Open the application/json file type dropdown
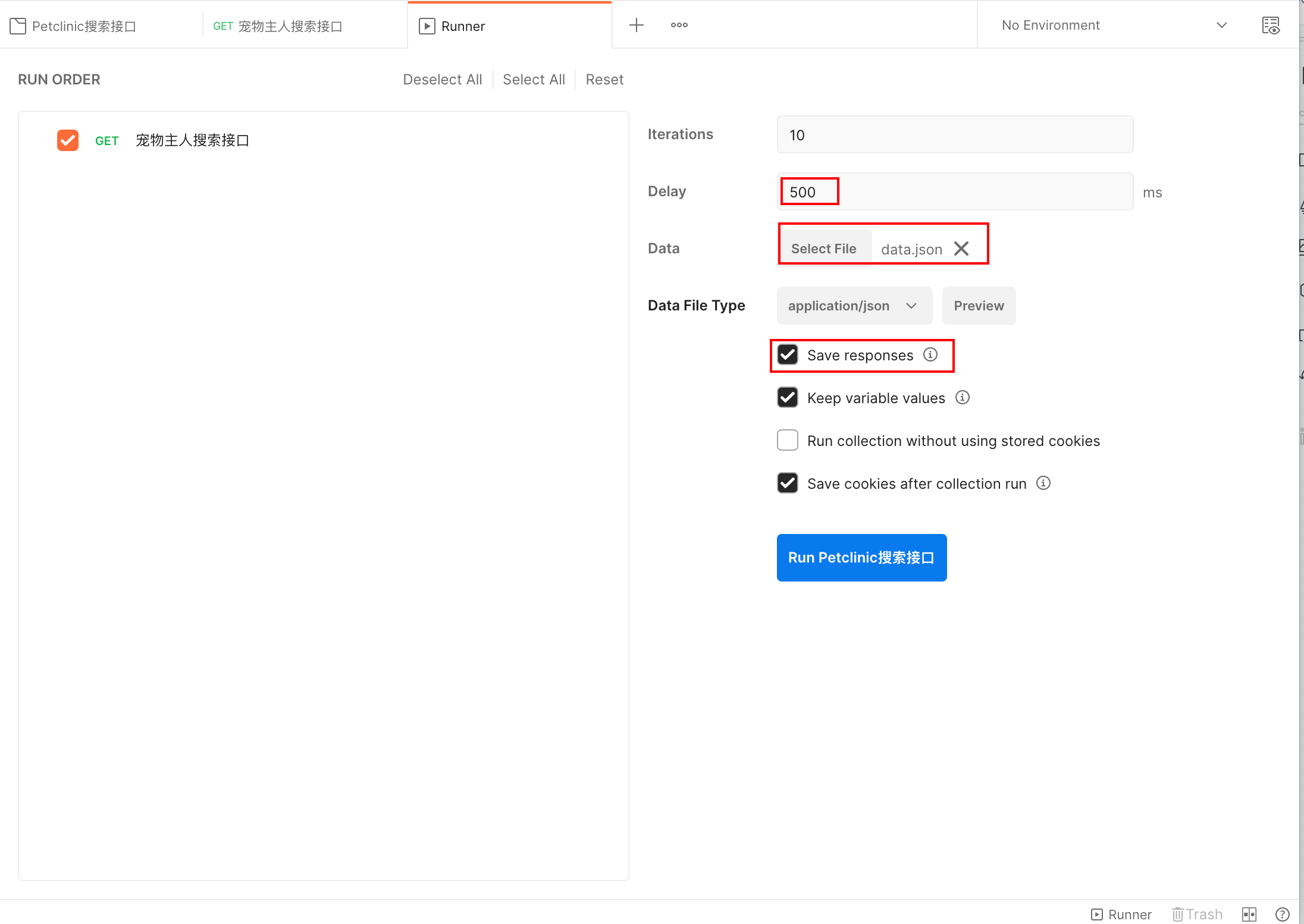 point(854,306)
